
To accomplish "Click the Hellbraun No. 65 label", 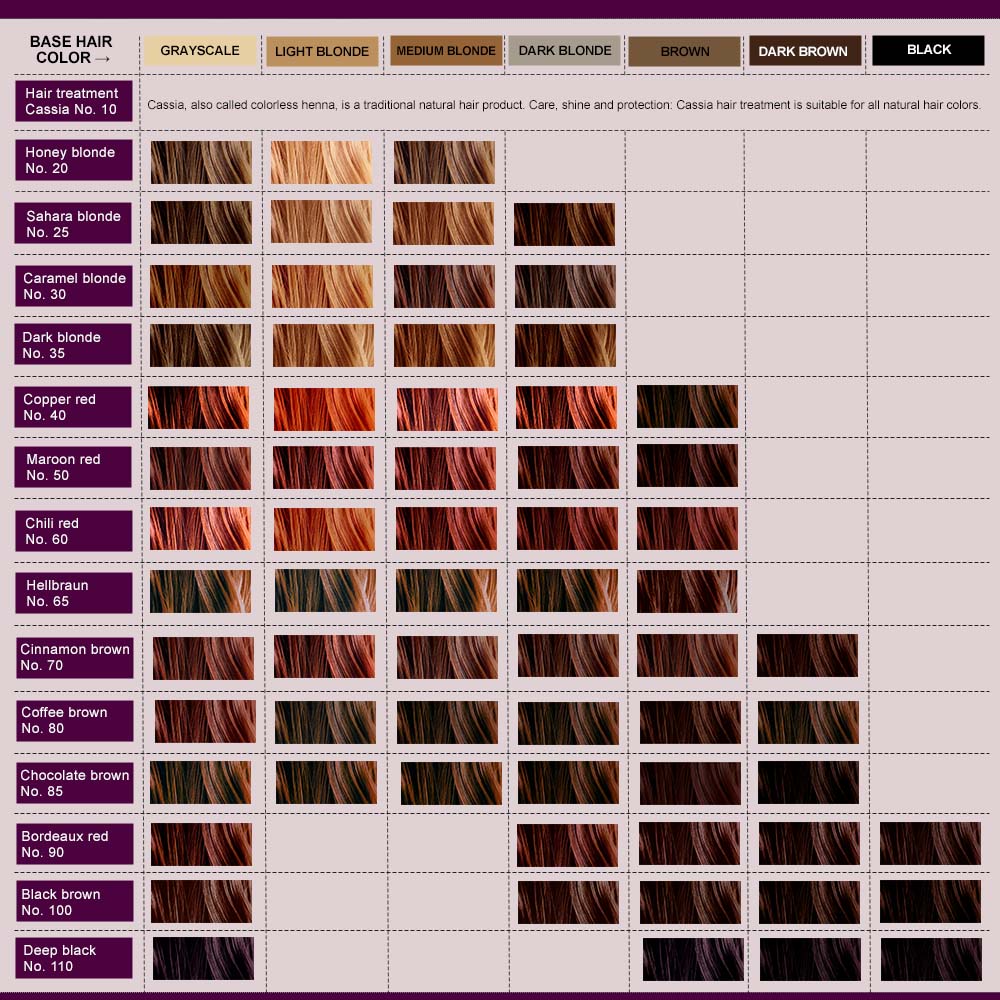I will point(74,593).
